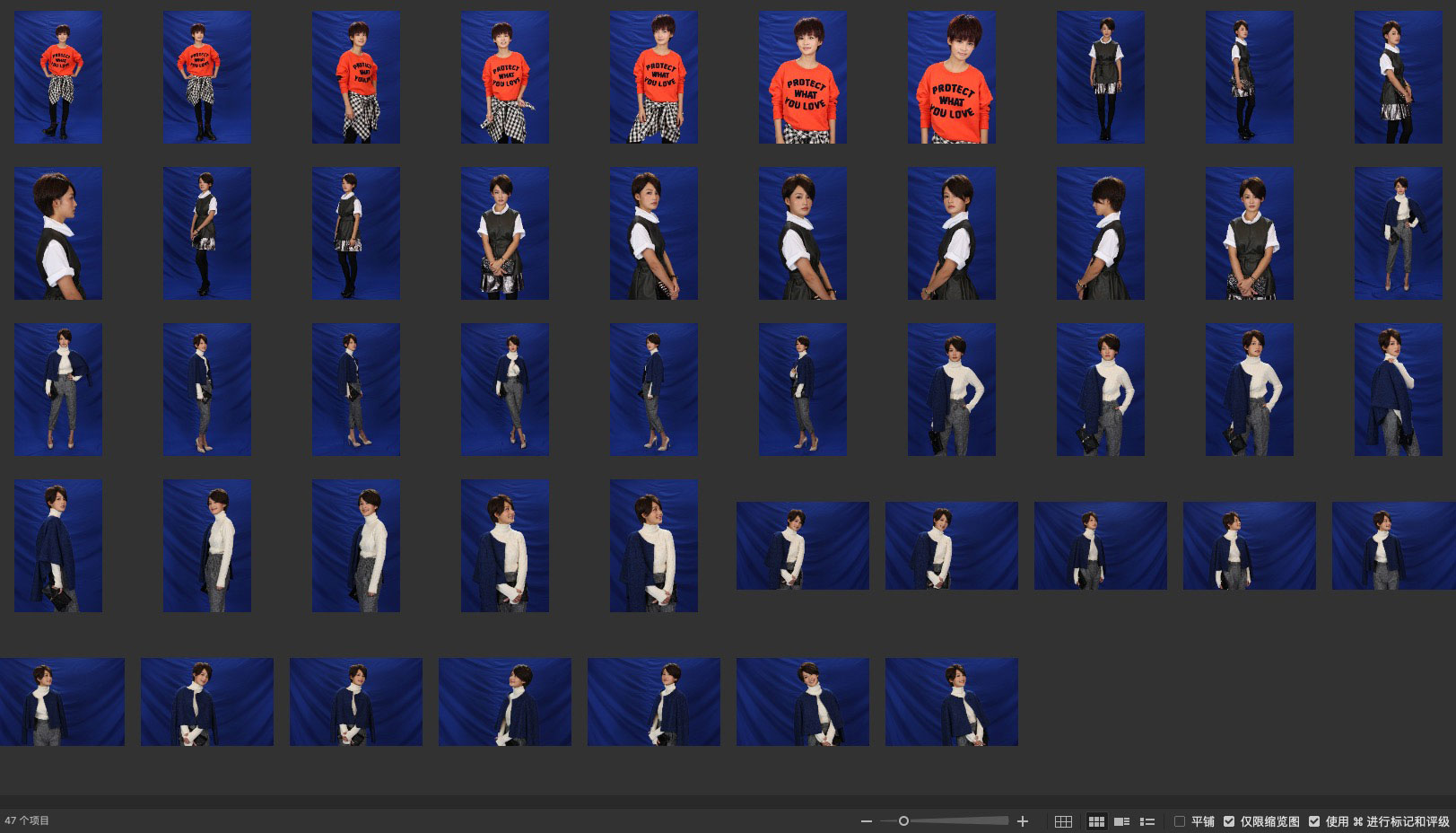Viewport: 1456px width, 833px height.
Task: Click the thumbnail size slider handle
Action: [x=903, y=821]
